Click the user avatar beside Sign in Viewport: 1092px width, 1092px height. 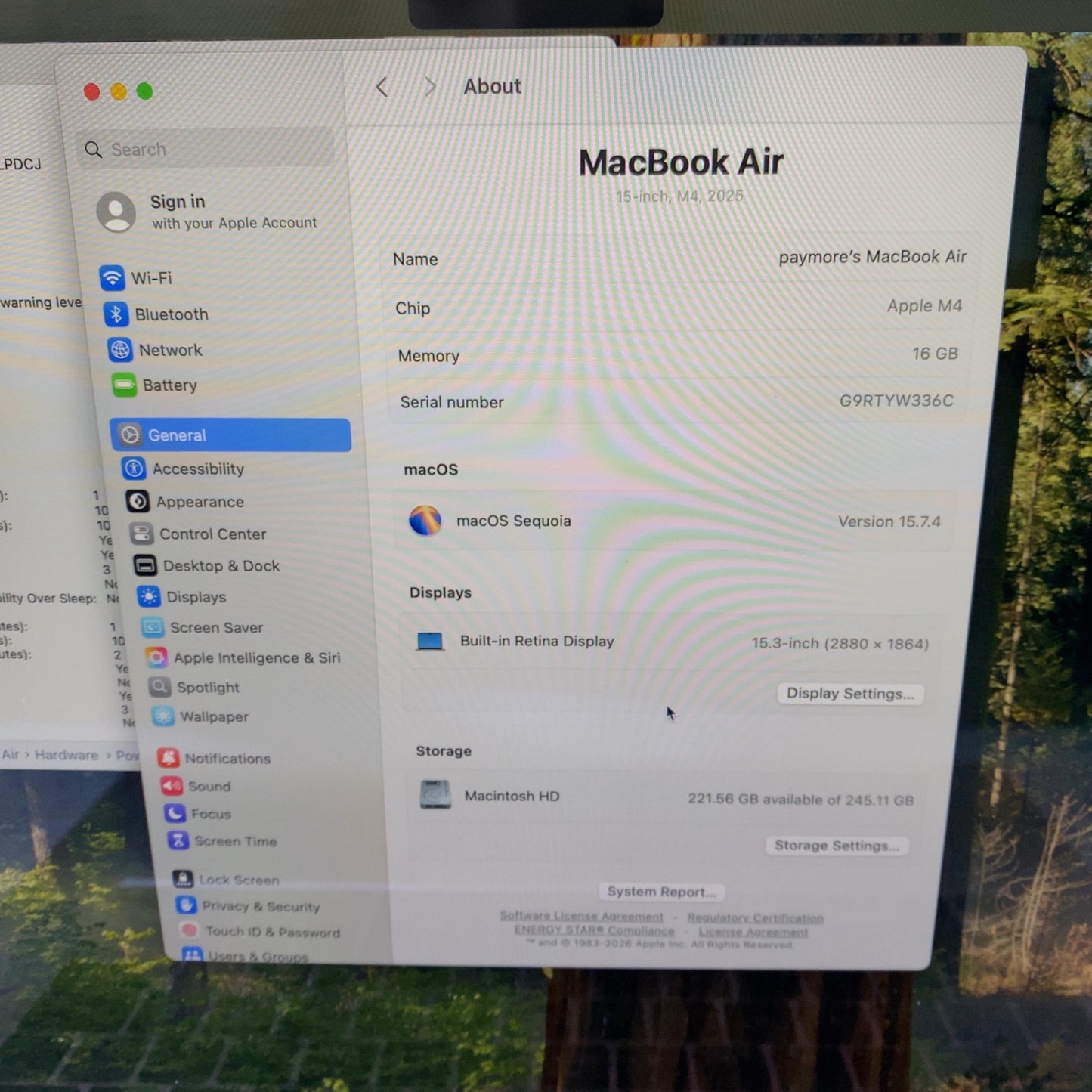click(116, 212)
